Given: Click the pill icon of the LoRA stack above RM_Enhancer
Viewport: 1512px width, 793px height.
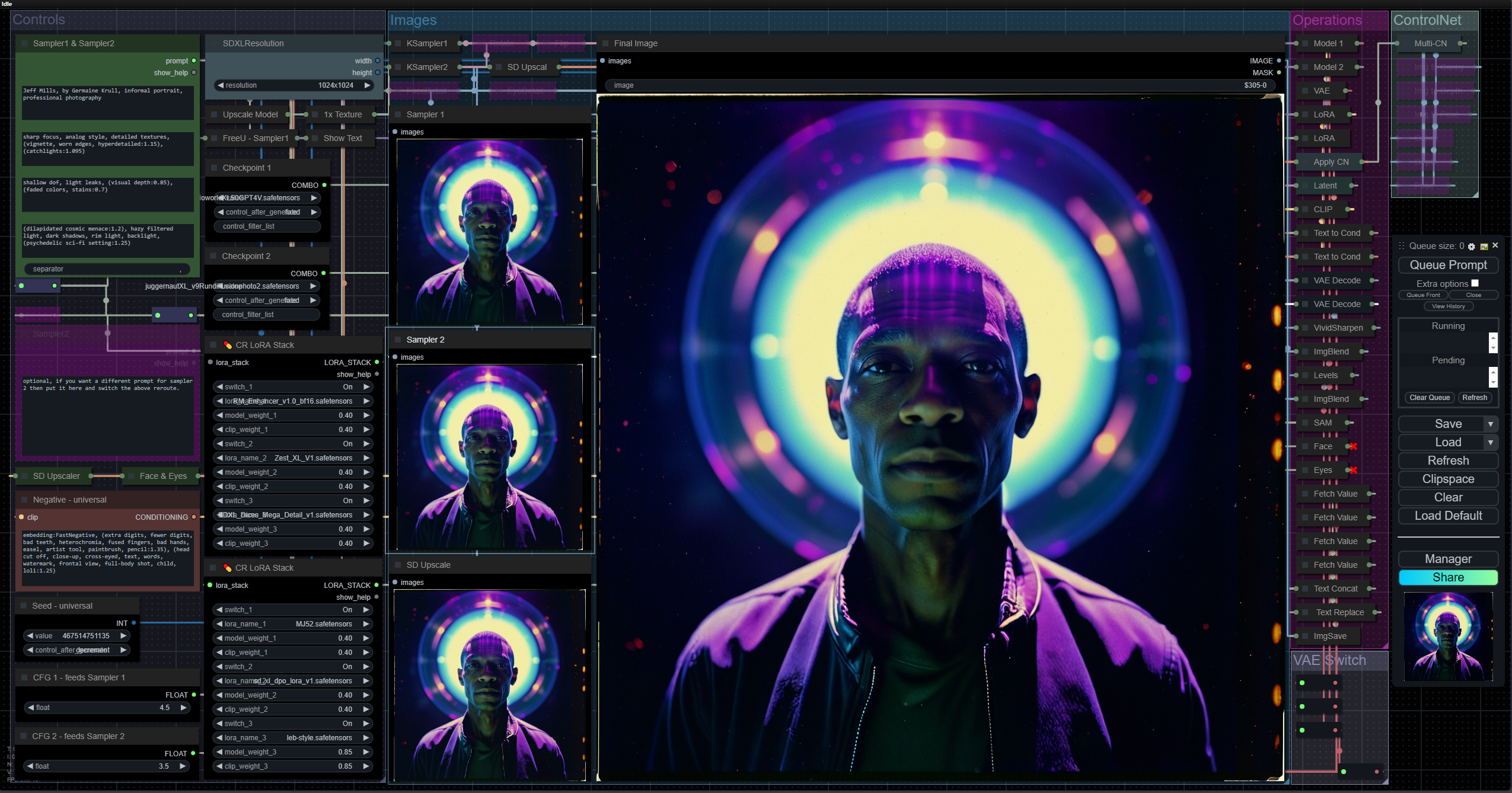Looking at the screenshot, I should point(228,345).
